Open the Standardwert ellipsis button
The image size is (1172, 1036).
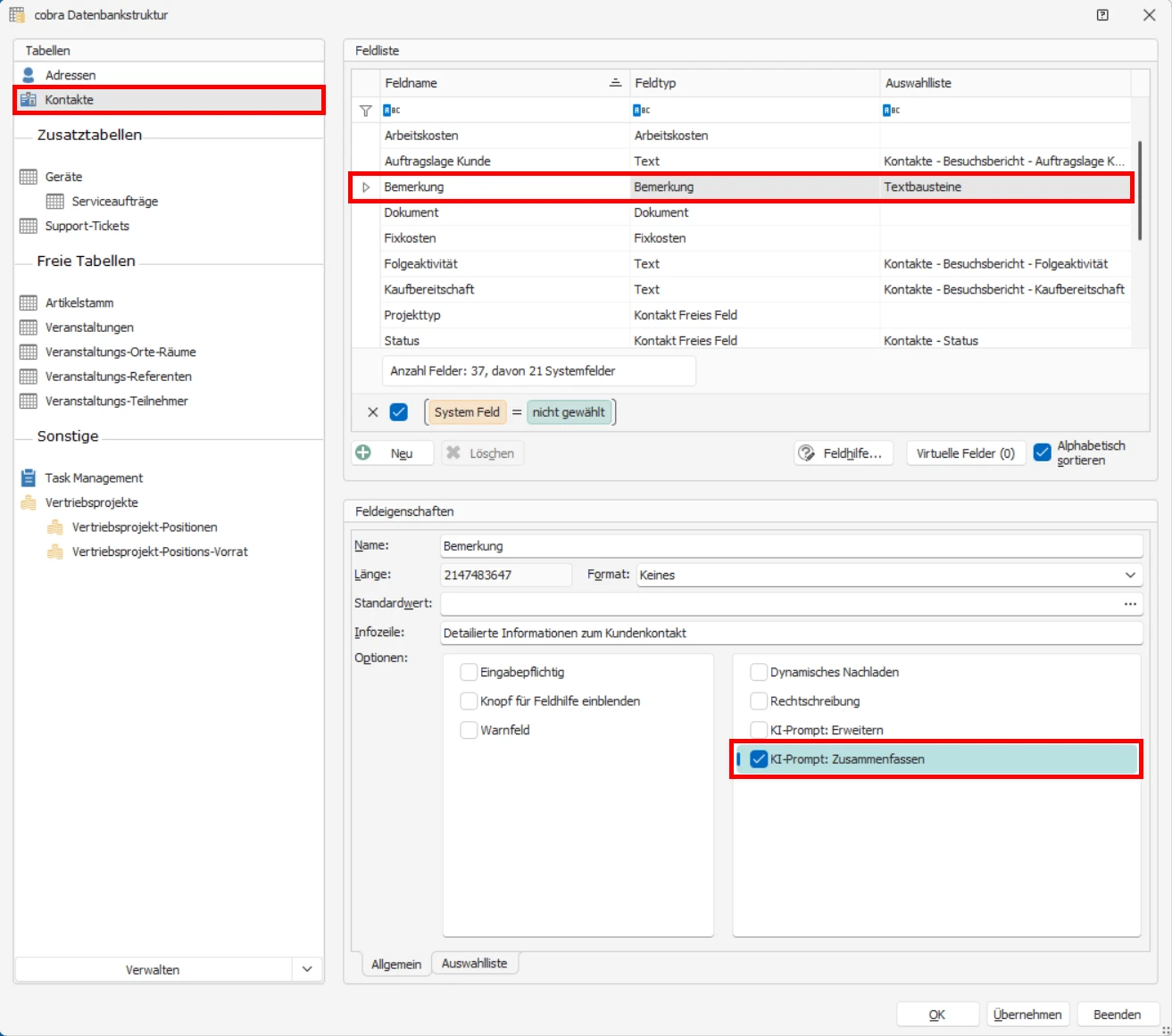point(1130,604)
